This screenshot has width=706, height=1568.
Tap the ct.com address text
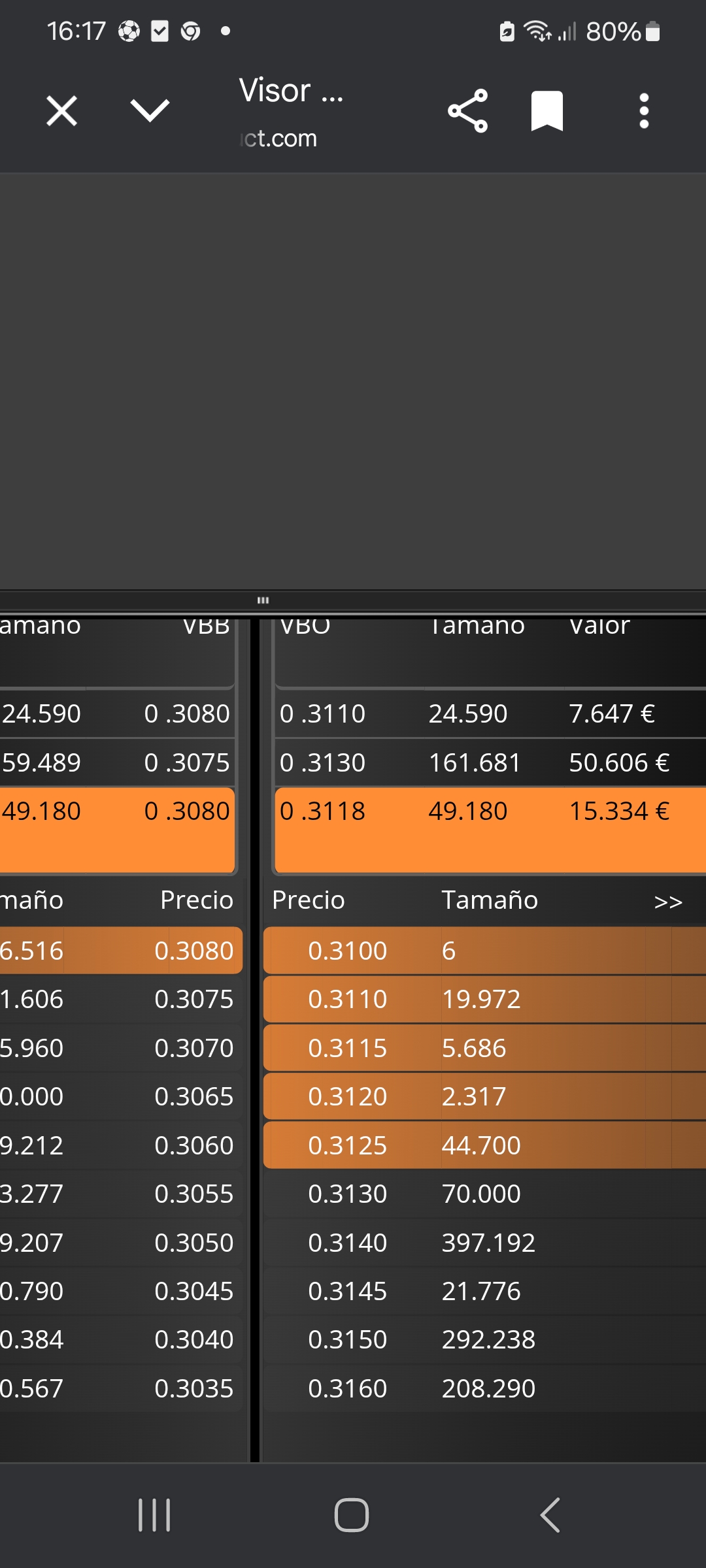tap(278, 139)
